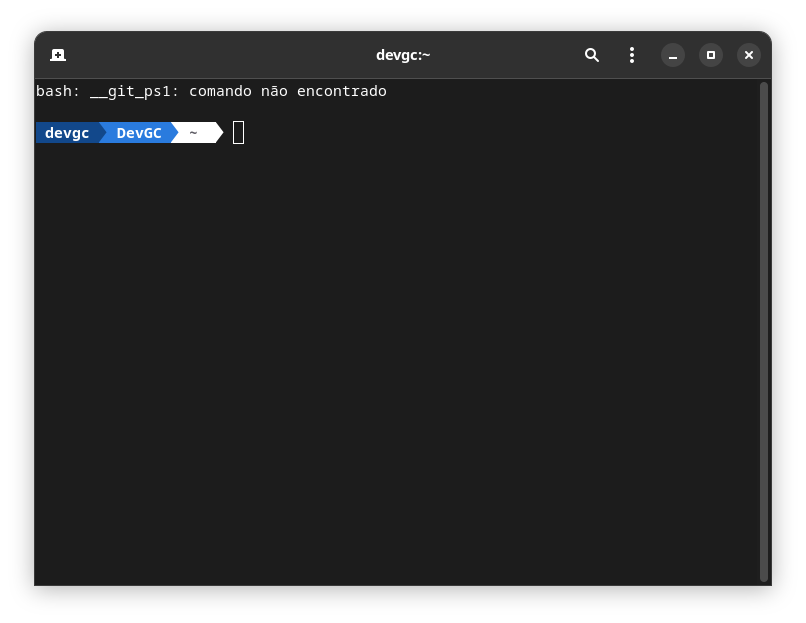The width and height of the screenshot is (806, 623).
Task: Click the devgc:~ window title
Action: [x=403, y=55]
